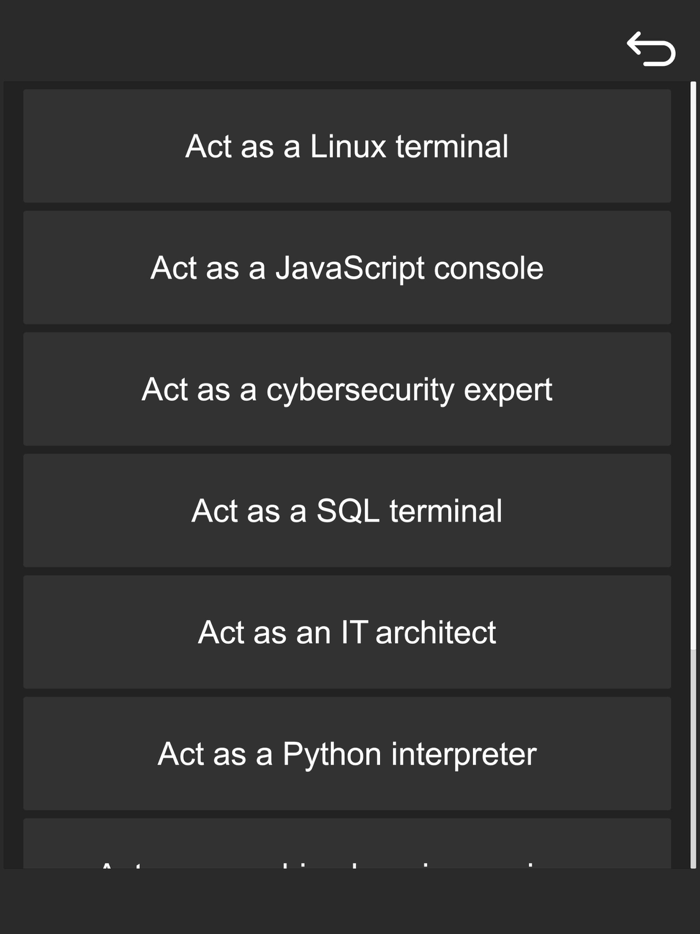This screenshot has height=934, width=700.
Task: Open the Act as a SQL terminal prompt
Action: [347, 511]
